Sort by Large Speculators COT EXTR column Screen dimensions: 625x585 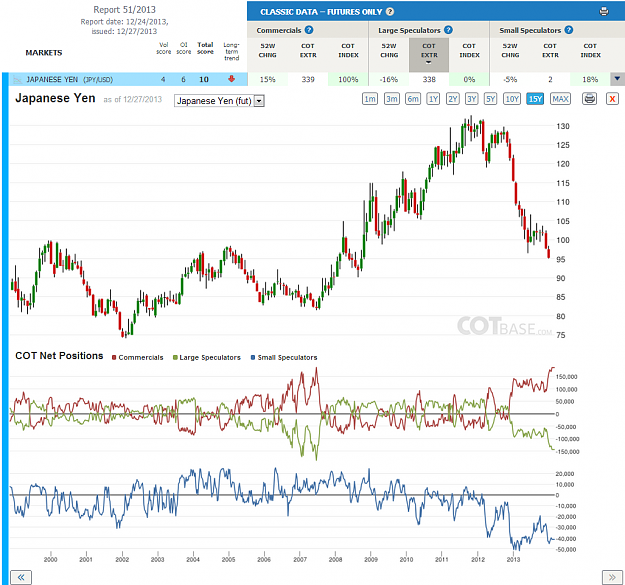pyautogui.click(x=429, y=53)
